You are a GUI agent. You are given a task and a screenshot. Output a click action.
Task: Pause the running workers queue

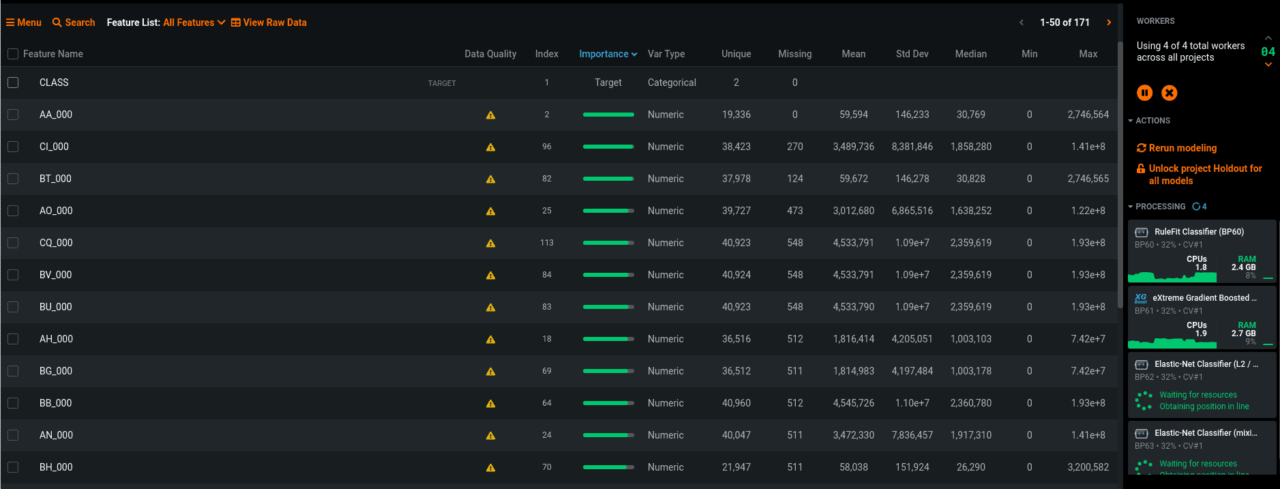click(1145, 93)
